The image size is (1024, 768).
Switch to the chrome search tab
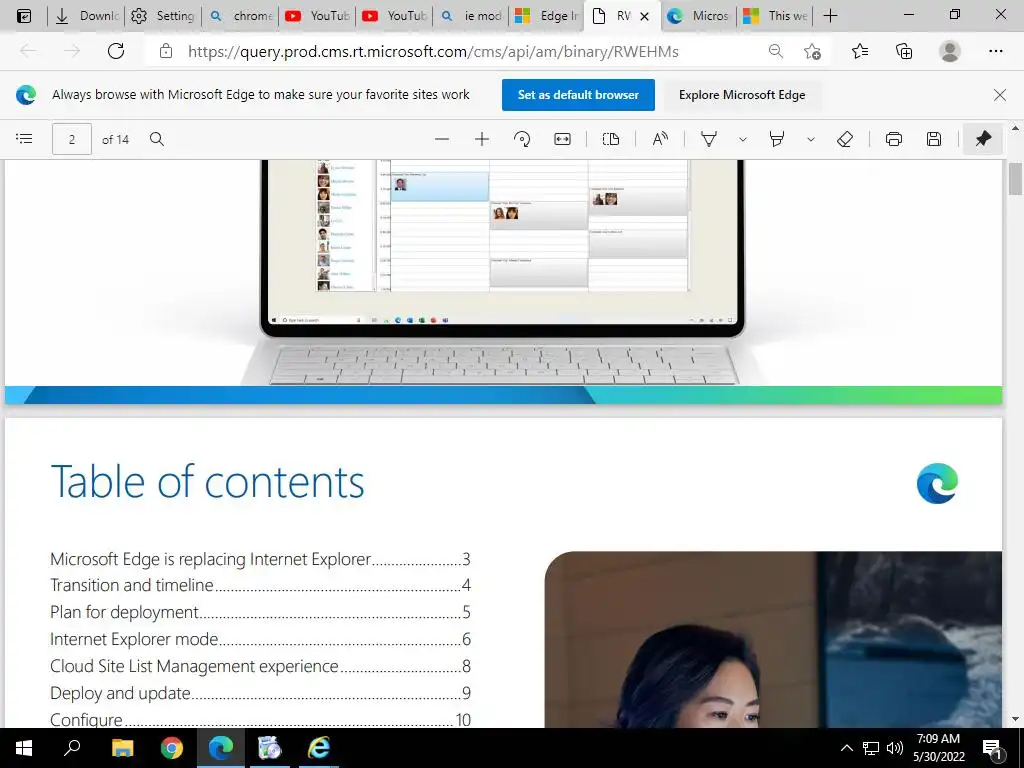pos(240,16)
